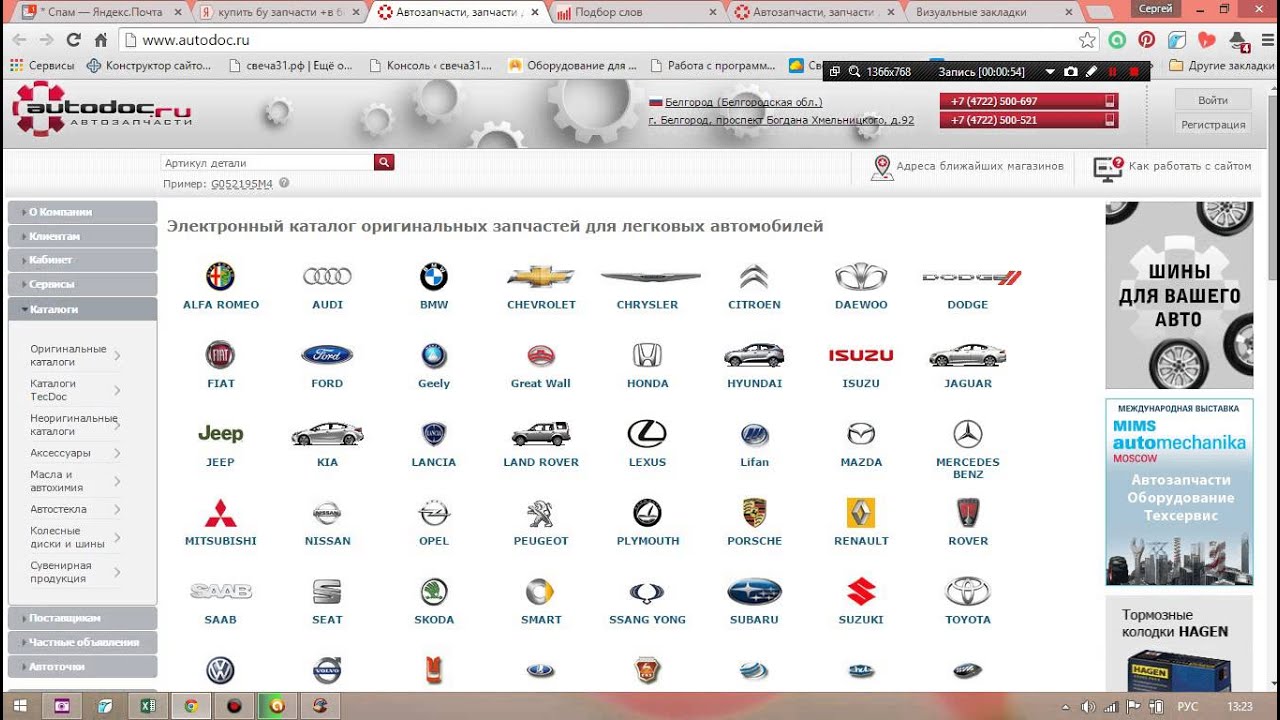Expand the Масла и автохимия submenu
This screenshot has height=720, width=1280.
pos(117,481)
